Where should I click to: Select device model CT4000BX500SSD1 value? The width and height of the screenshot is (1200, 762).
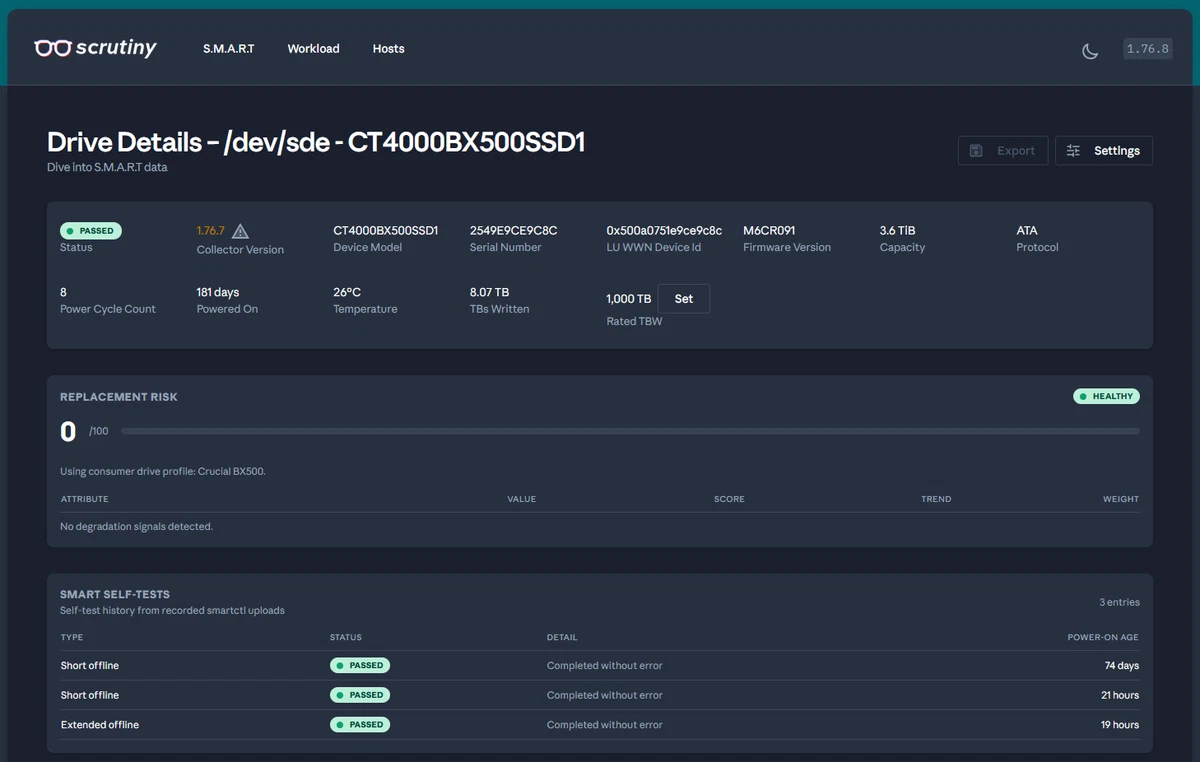click(x=386, y=231)
